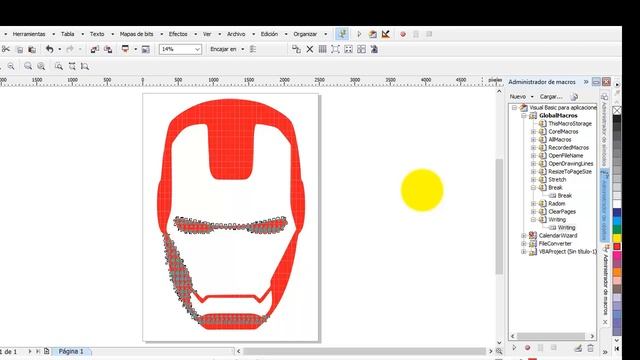Click the Copy icon in toolbar
640x360 pixels.
(x=19, y=49)
